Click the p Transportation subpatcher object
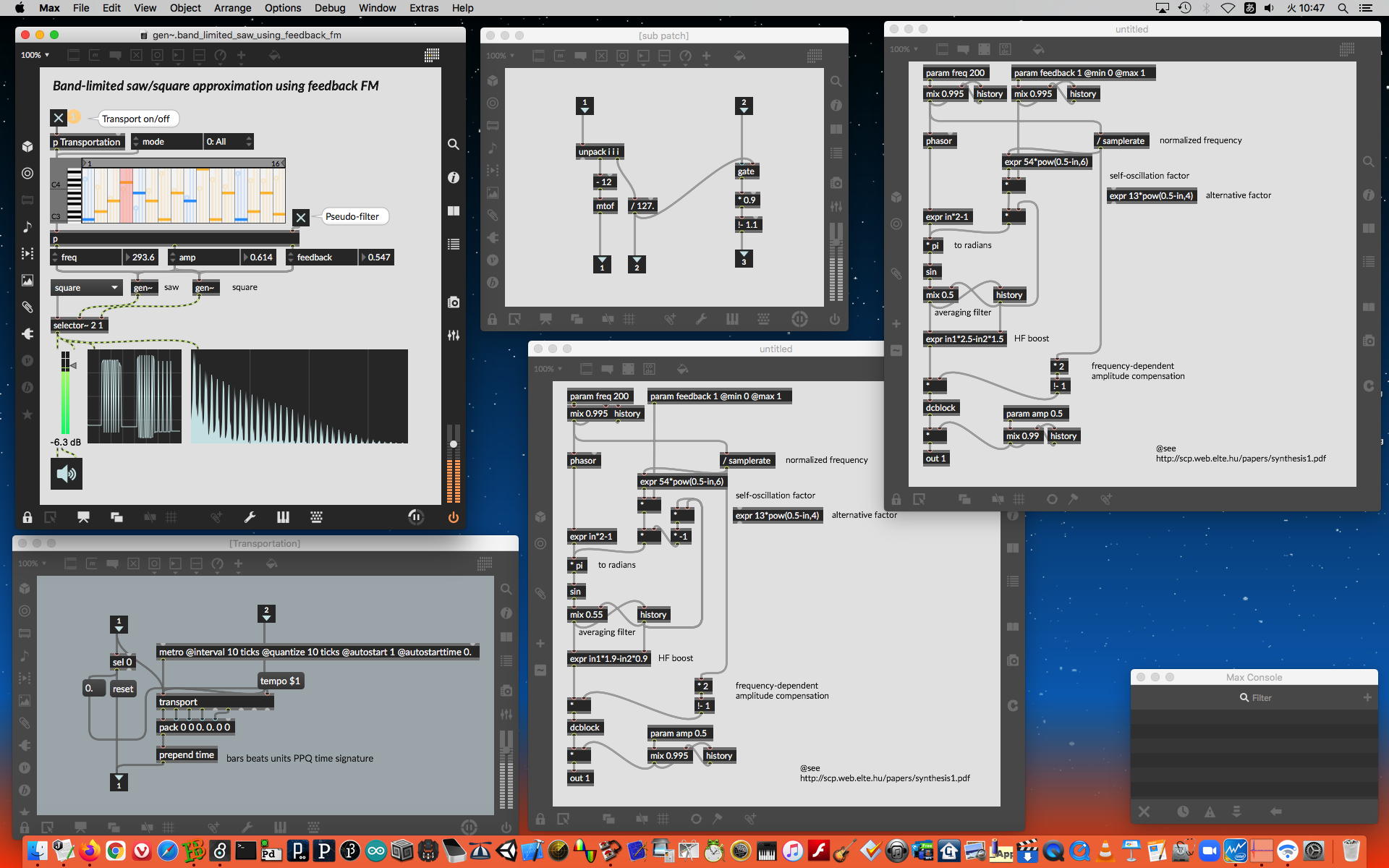1389x868 pixels. pyautogui.click(x=86, y=142)
